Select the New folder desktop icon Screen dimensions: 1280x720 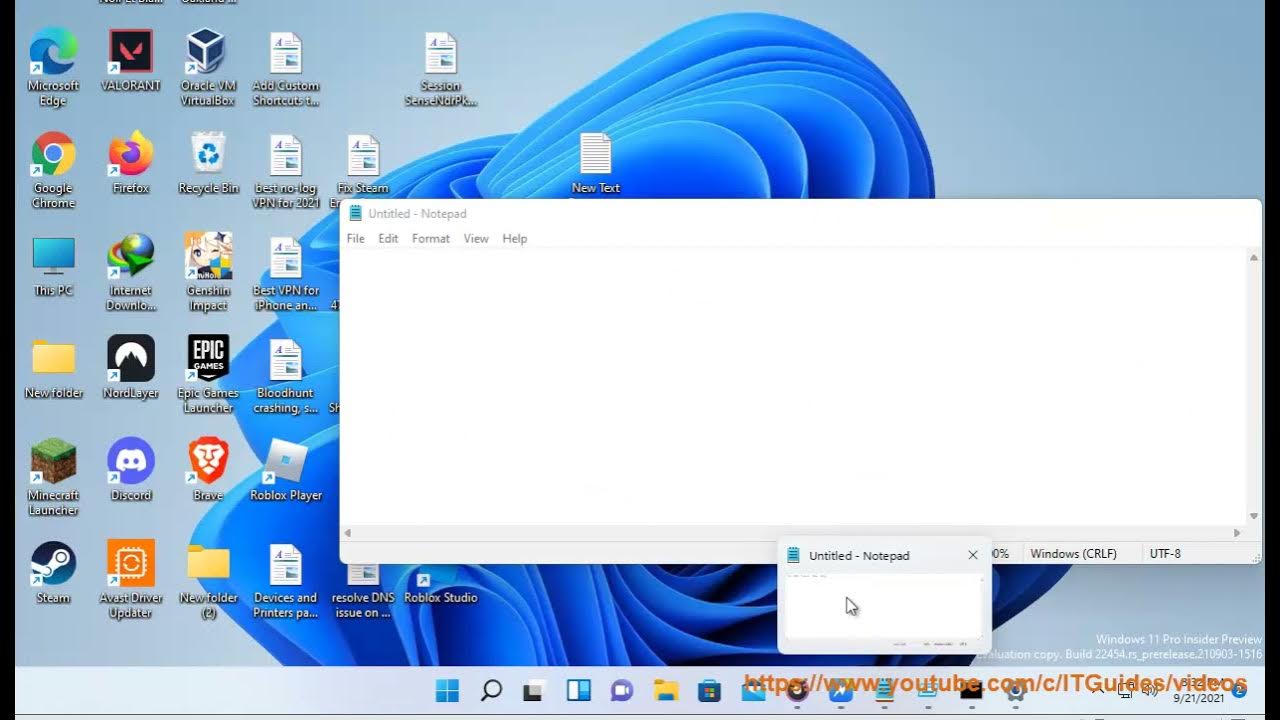coord(53,368)
